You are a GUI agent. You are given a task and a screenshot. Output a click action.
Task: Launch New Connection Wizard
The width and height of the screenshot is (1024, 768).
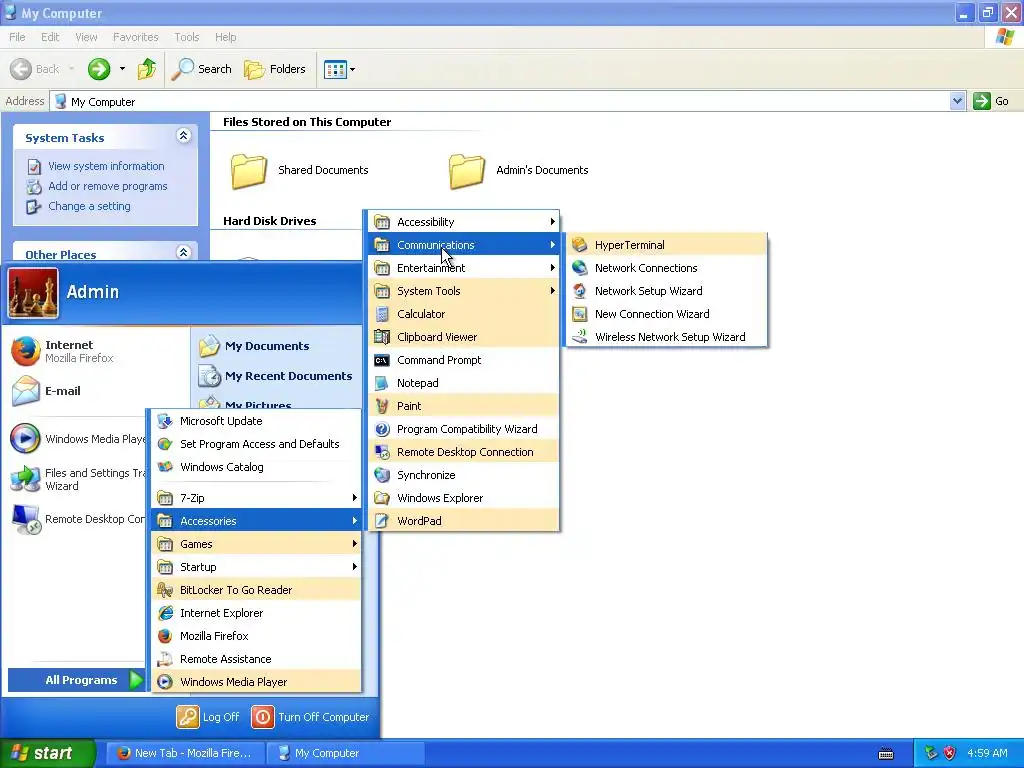click(x=666, y=313)
